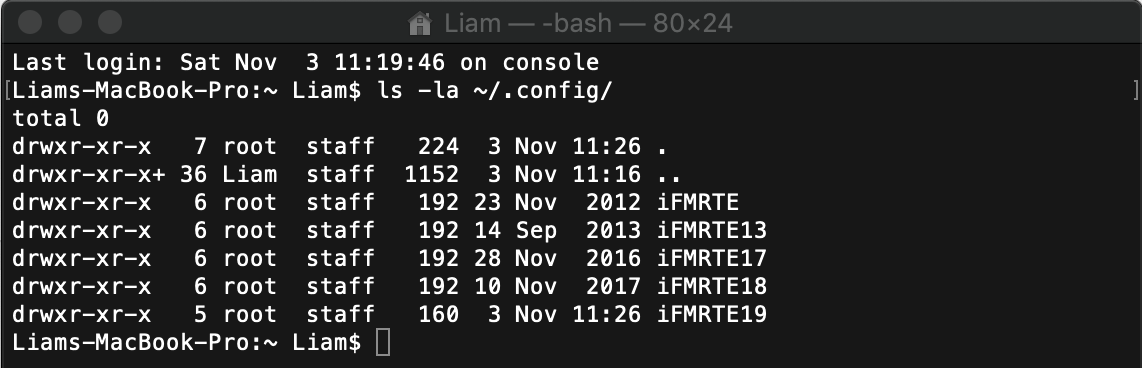Click the "drwxr-xr-x+" permissions string
This screenshot has height=368, width=1142.
[89, 175]
